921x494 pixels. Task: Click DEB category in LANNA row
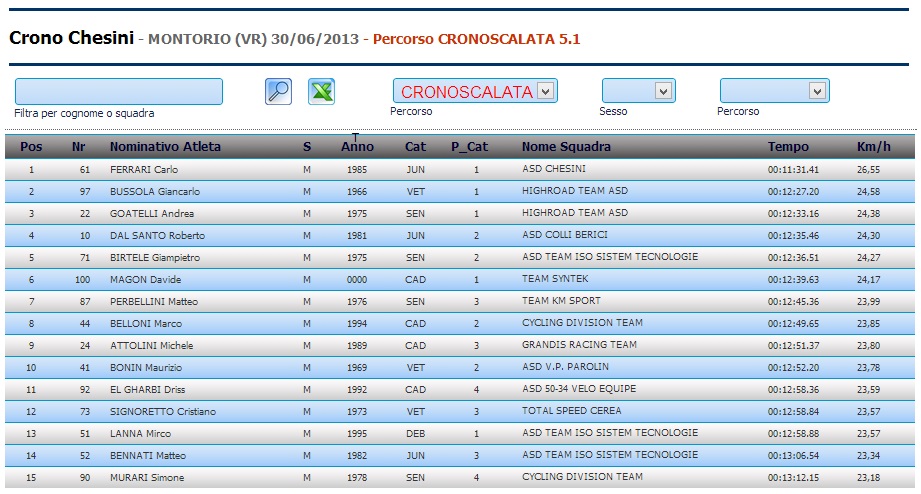tap(415, 433)
